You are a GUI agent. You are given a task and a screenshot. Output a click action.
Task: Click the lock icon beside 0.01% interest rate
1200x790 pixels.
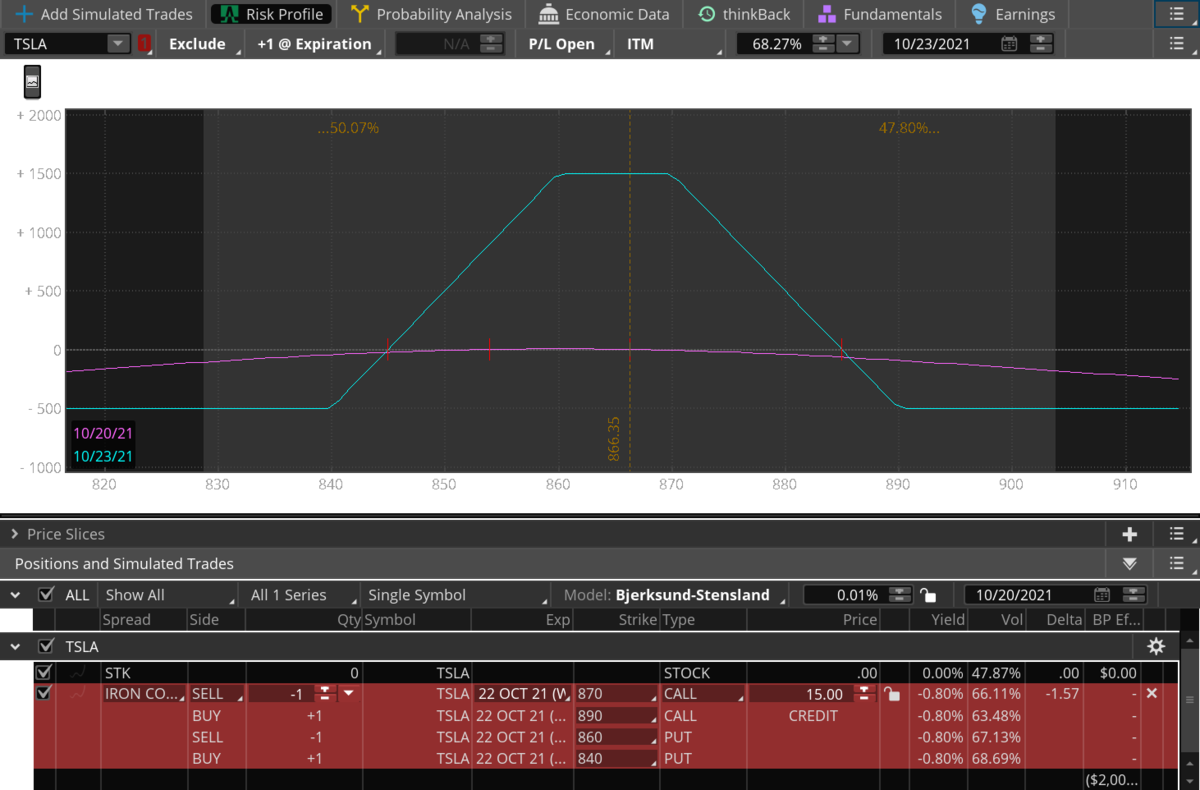point(928,595)
